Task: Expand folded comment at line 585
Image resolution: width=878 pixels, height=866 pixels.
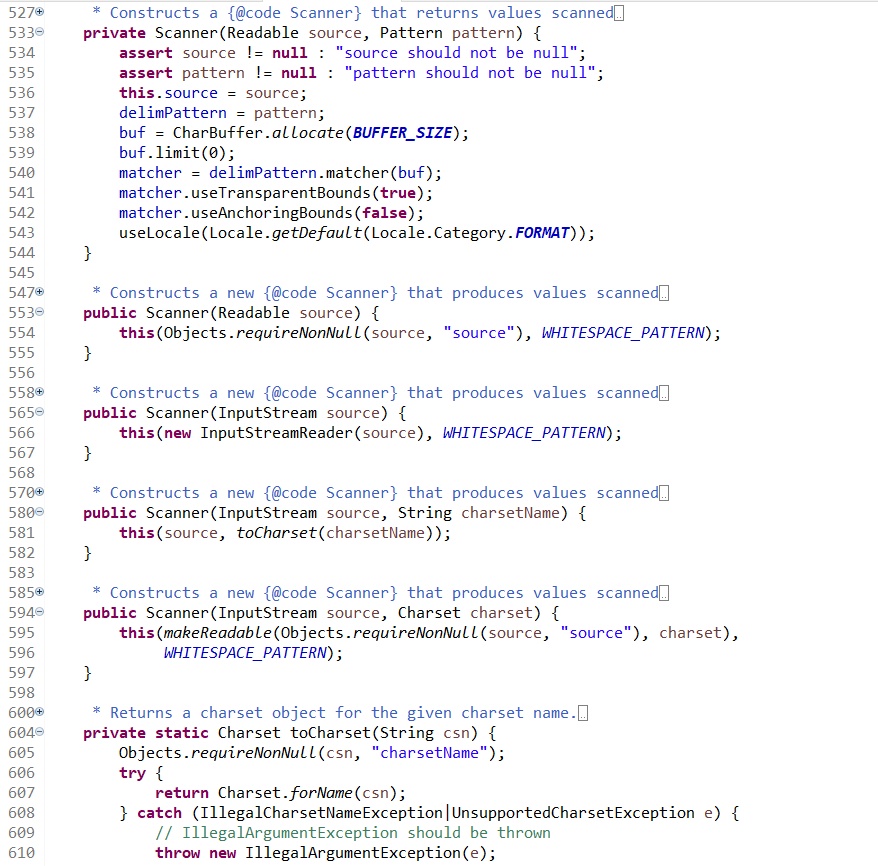Action: pos(40,592)
